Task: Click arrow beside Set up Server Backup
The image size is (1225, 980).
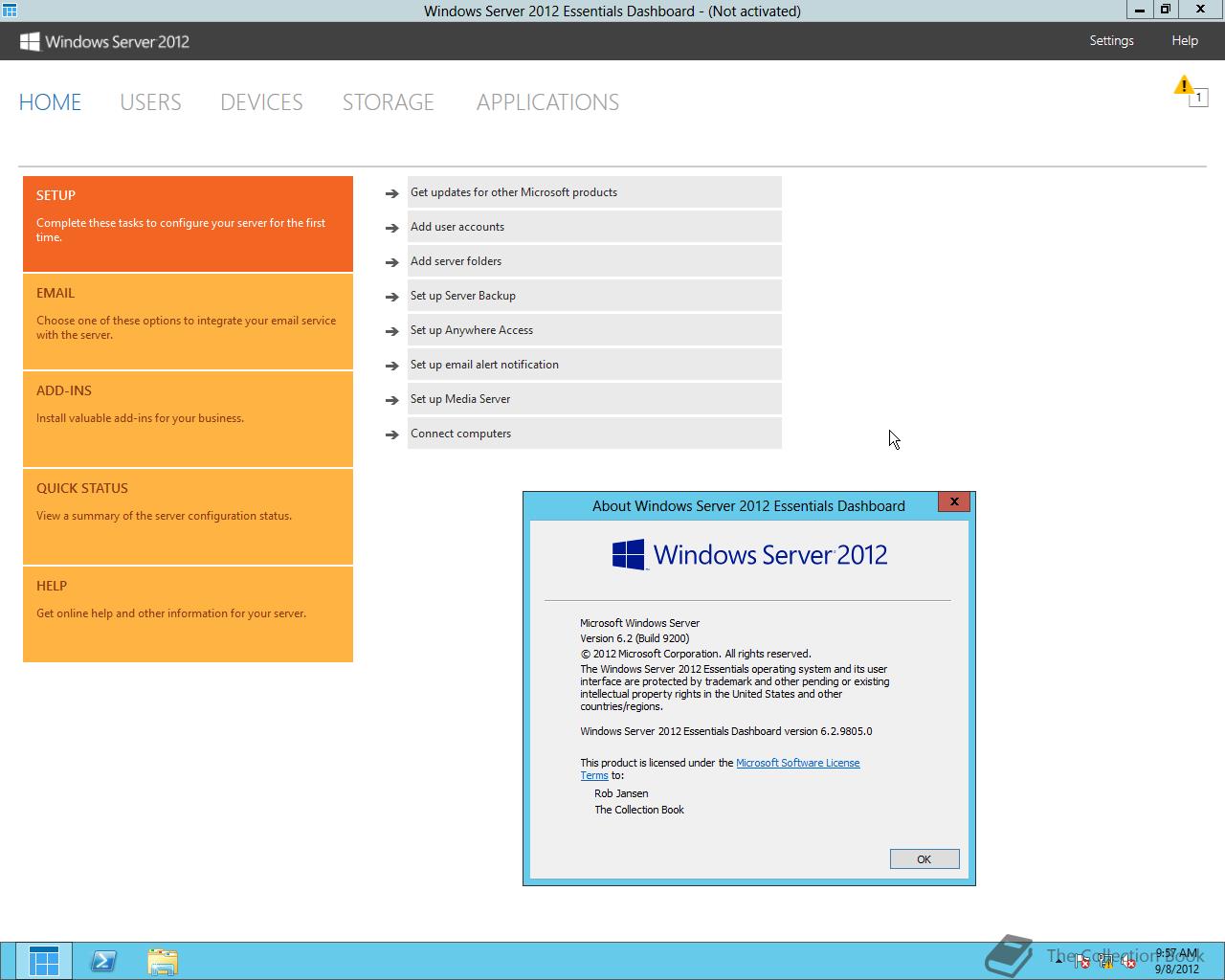Action: coord(391,297)
